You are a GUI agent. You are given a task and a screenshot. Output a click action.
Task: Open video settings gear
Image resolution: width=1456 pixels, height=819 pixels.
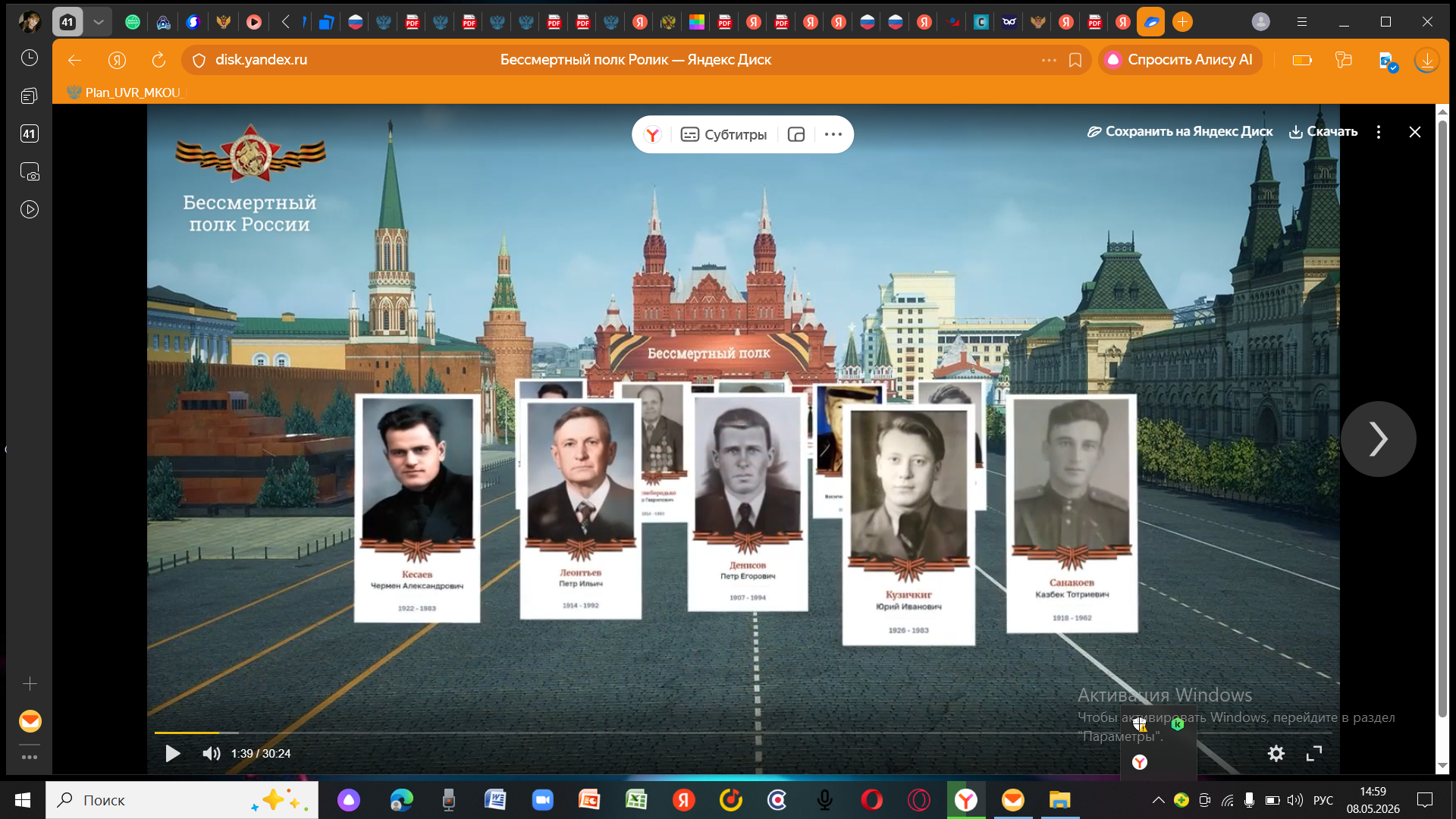pos(1276,753)
